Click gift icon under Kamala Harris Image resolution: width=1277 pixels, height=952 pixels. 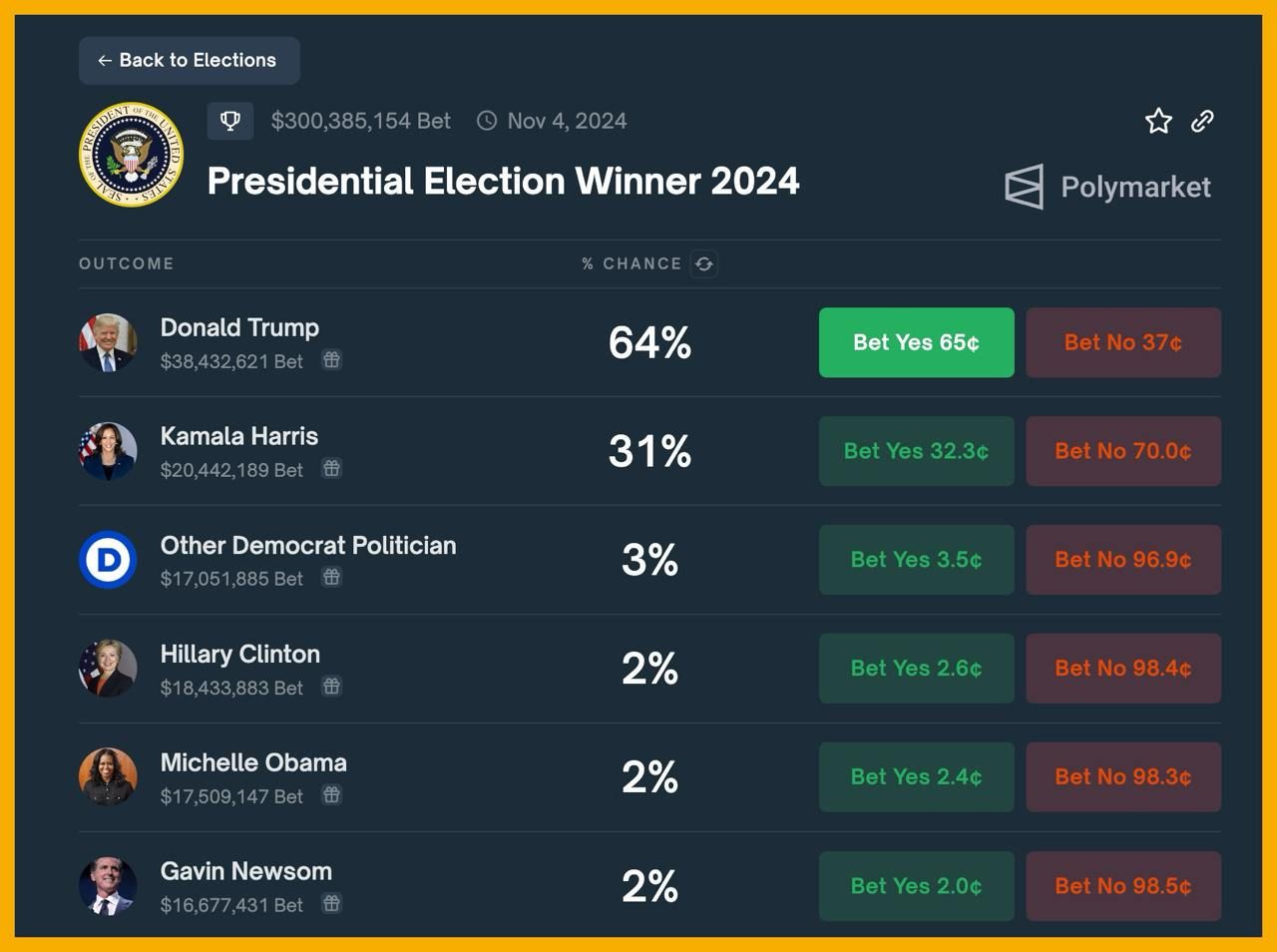coord(332,469)
